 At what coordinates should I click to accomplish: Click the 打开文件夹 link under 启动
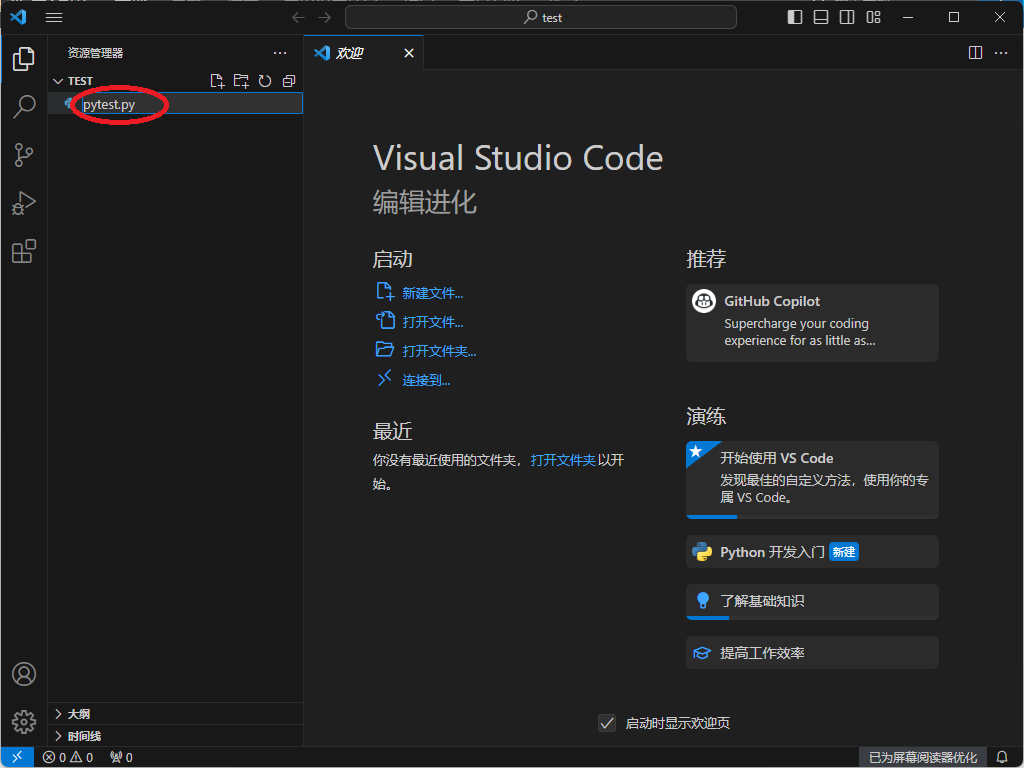pos(439,351)
